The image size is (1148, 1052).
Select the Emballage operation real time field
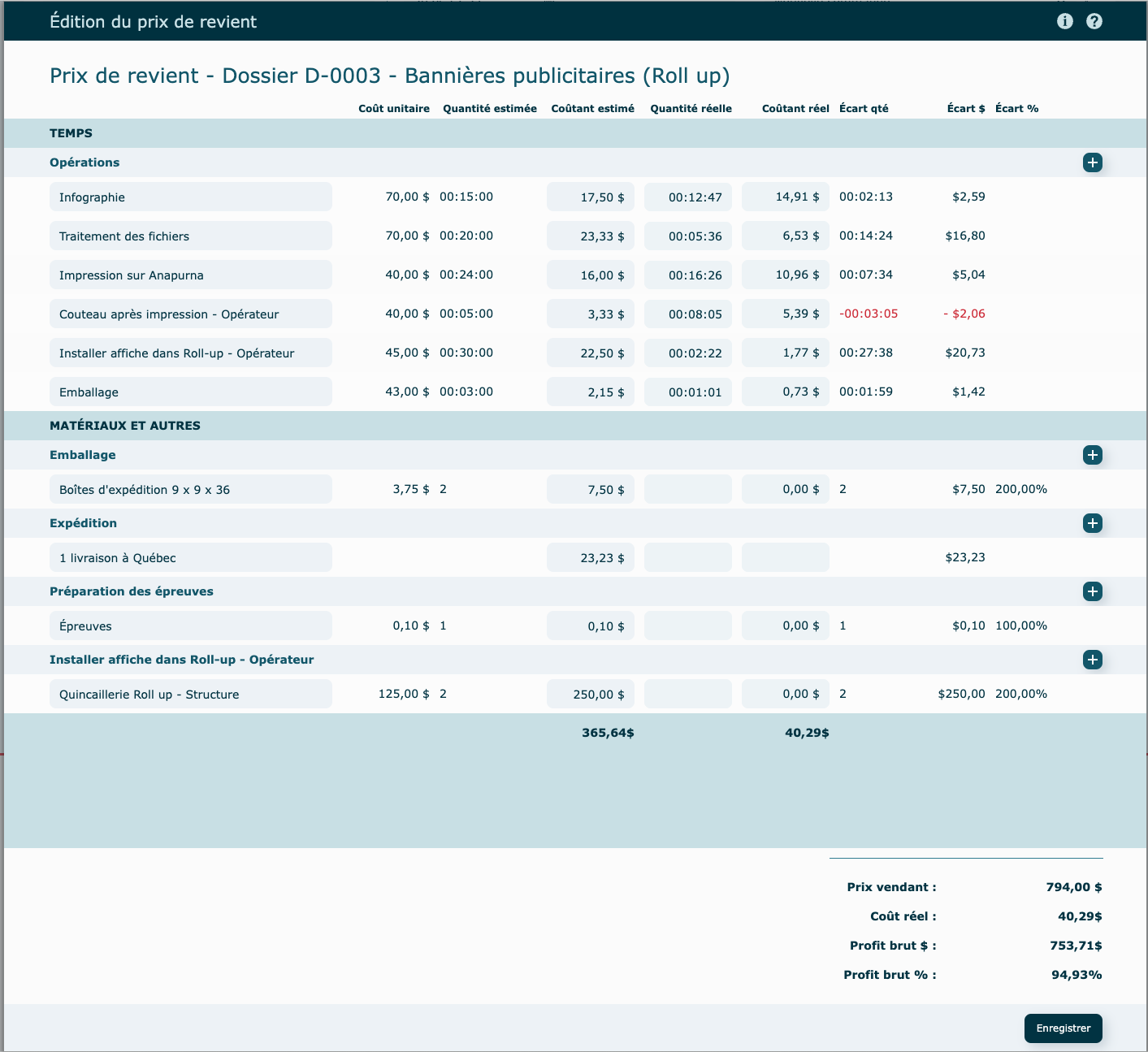(687, 392)
